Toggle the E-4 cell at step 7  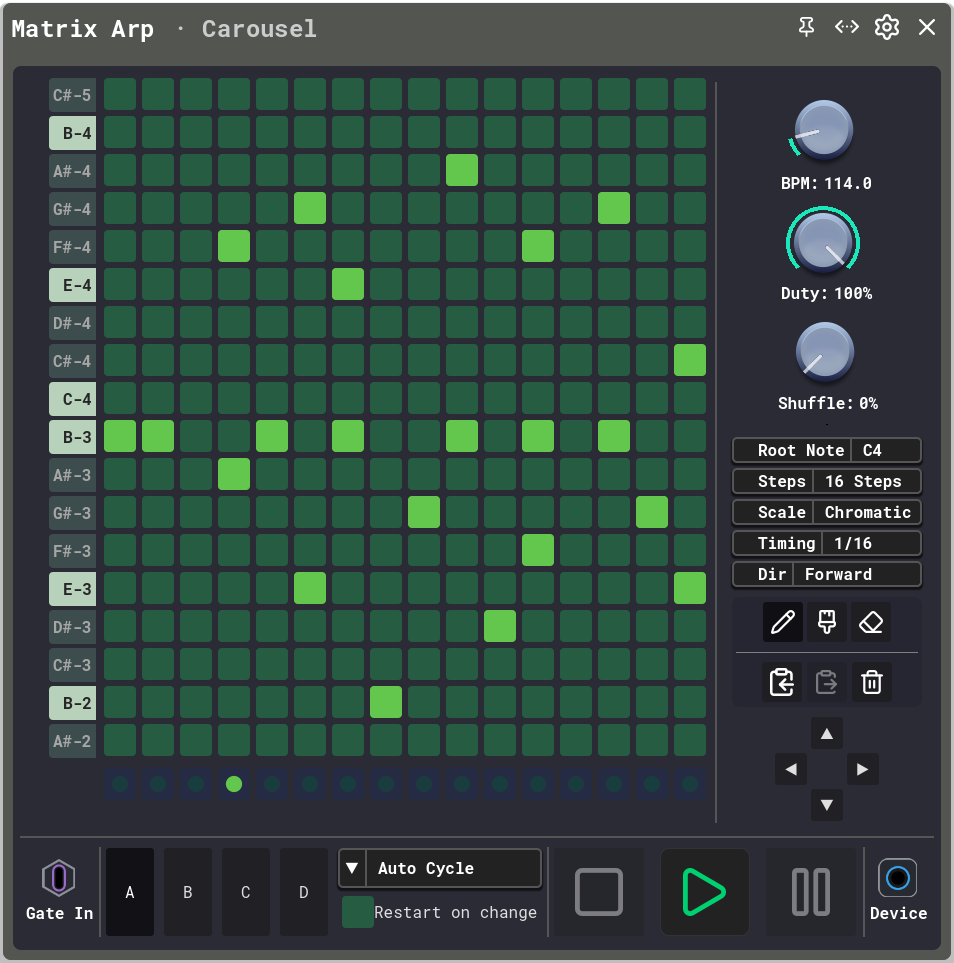click(348, 284)
